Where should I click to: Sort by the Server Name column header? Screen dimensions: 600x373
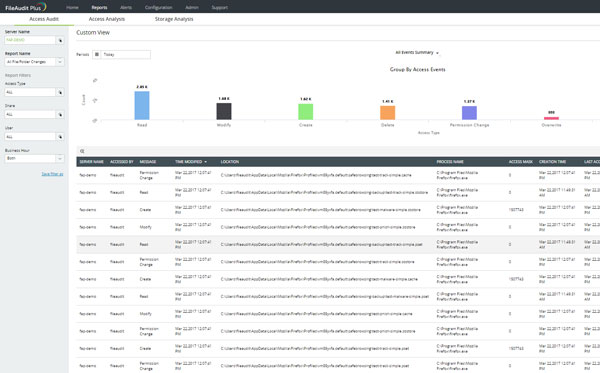(91, 162)
